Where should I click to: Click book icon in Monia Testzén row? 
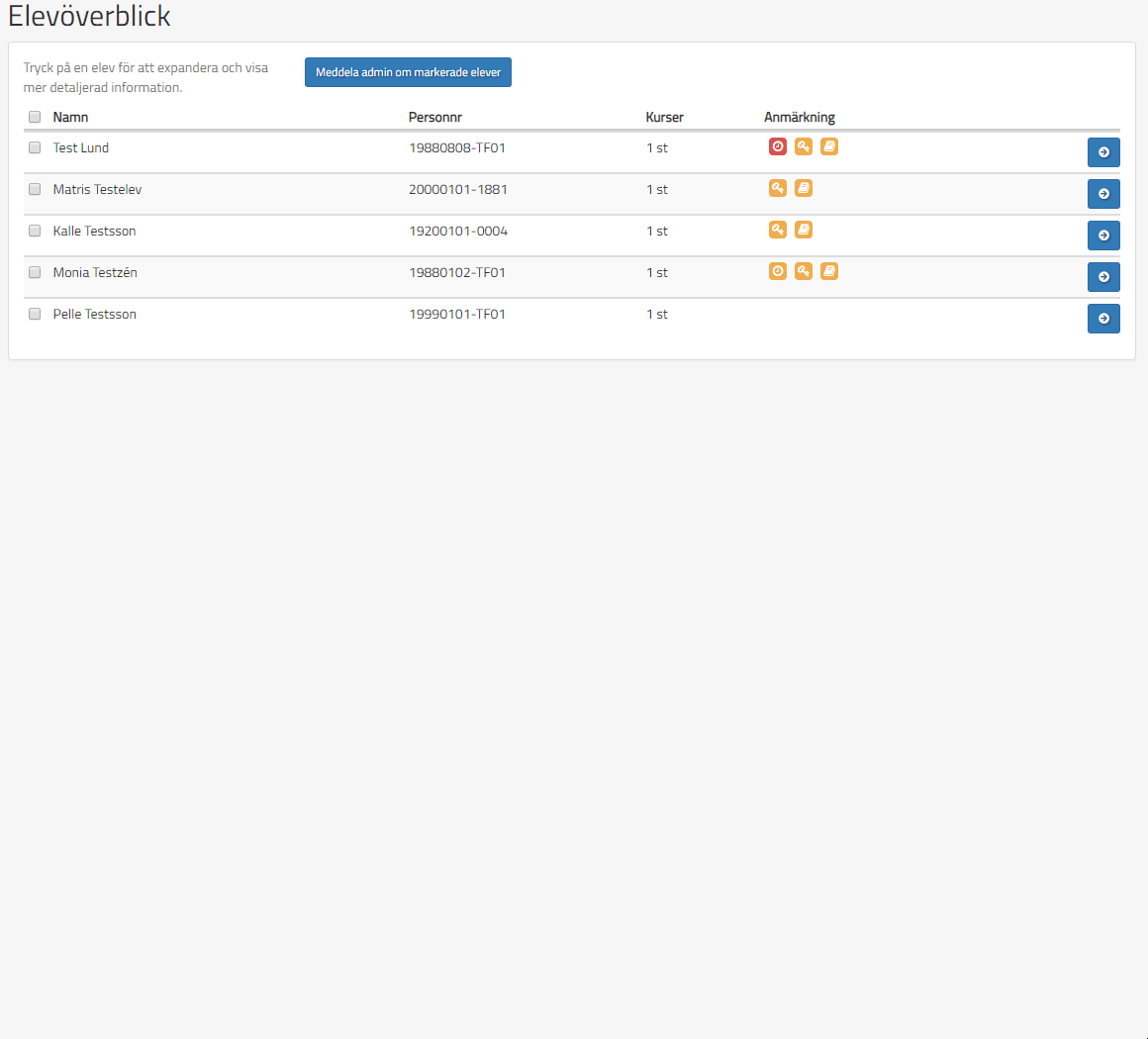click(829, 271)
